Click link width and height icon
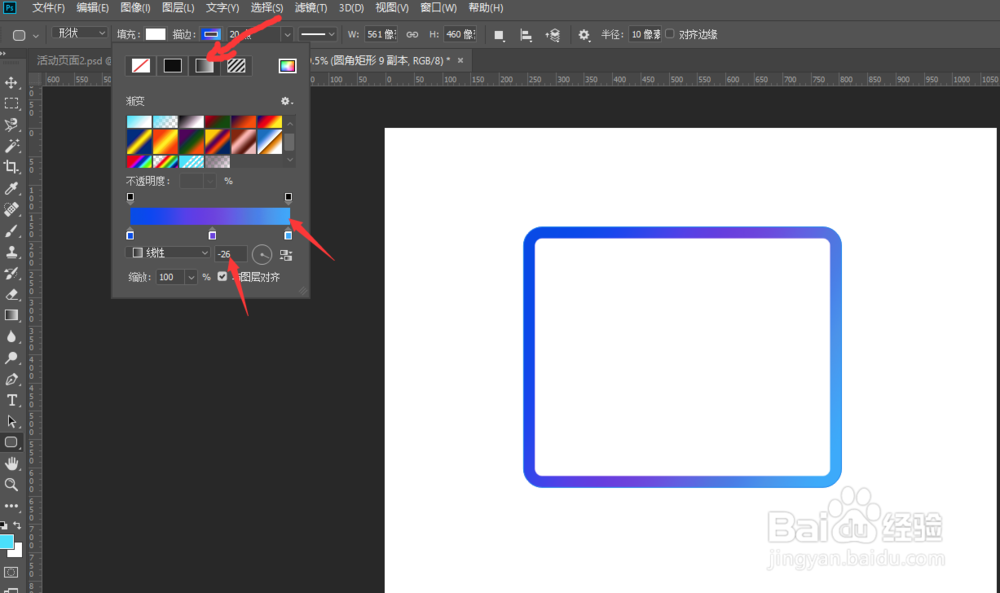The height and width of the screenshot is (593, 1000). point(413,34)
